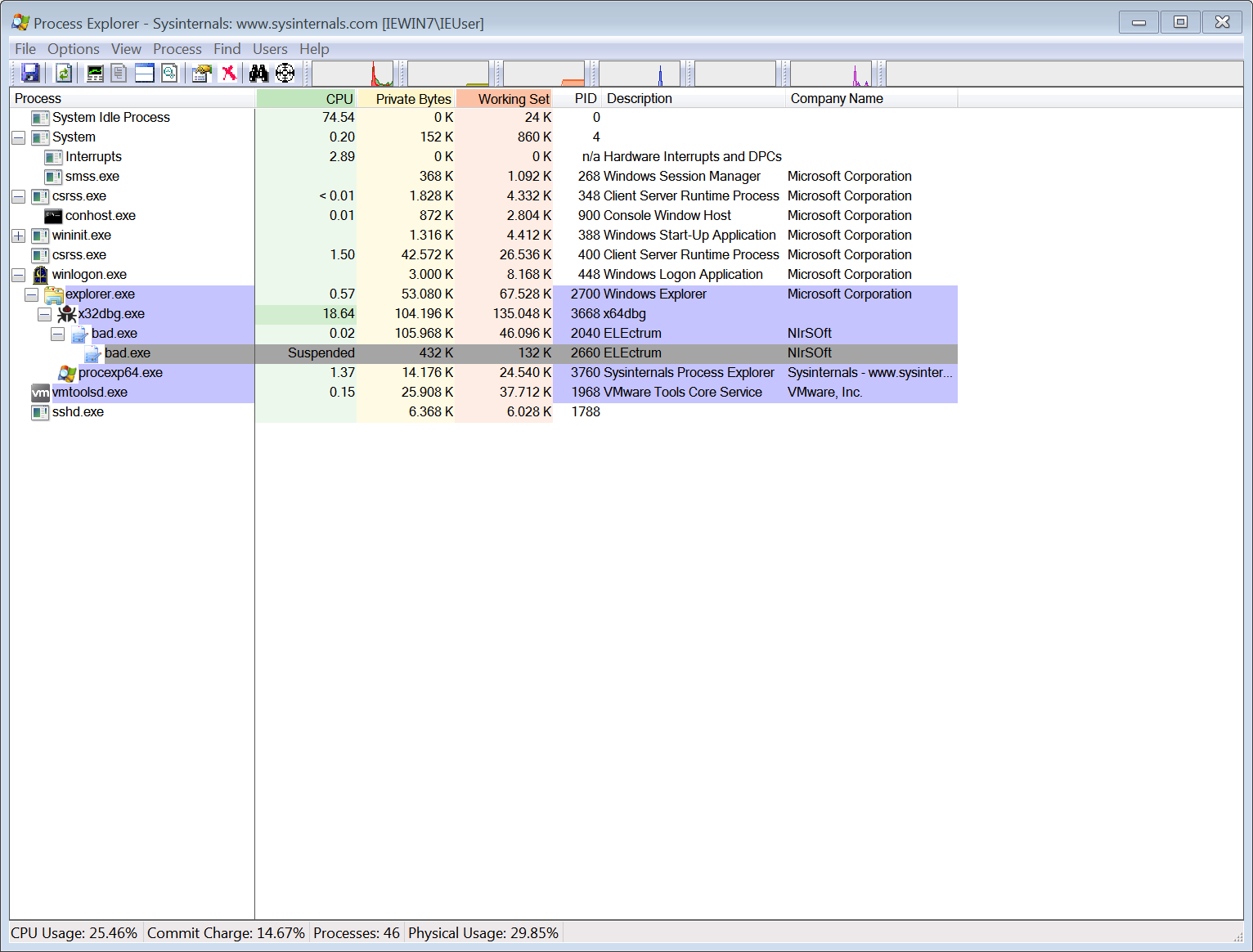Toggle the Show Process Tree toolbar icon
This screenshot has width=1253, height=952.
pos(119,74)
